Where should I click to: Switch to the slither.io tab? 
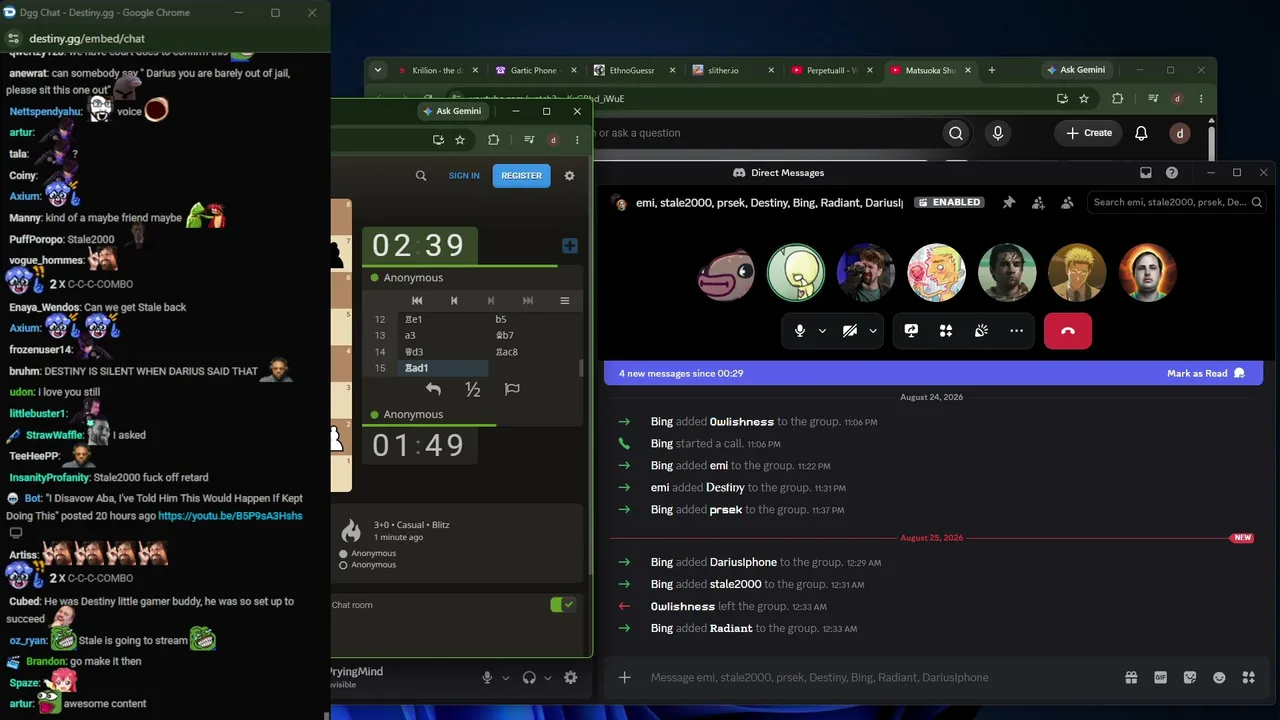(732, 70)
